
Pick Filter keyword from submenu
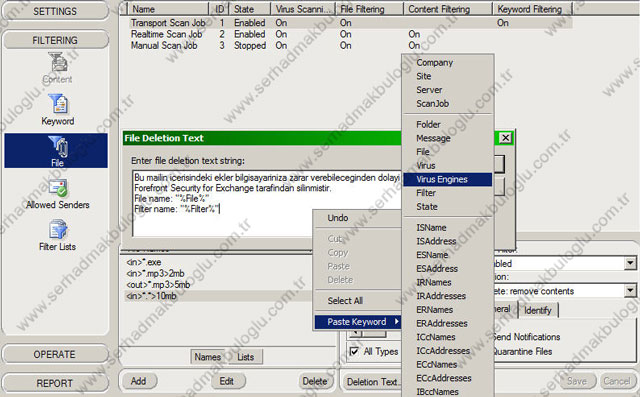pos(447,193)
